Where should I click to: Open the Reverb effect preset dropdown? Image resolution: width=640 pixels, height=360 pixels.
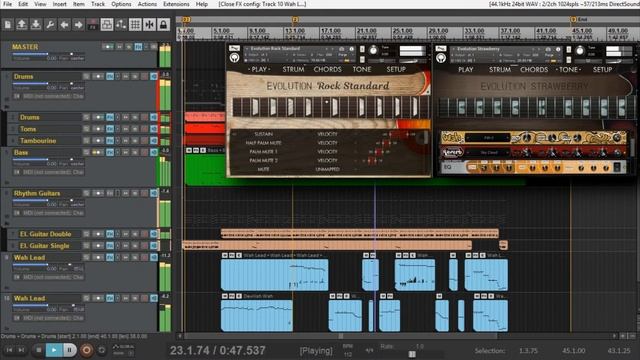[489, 153]
